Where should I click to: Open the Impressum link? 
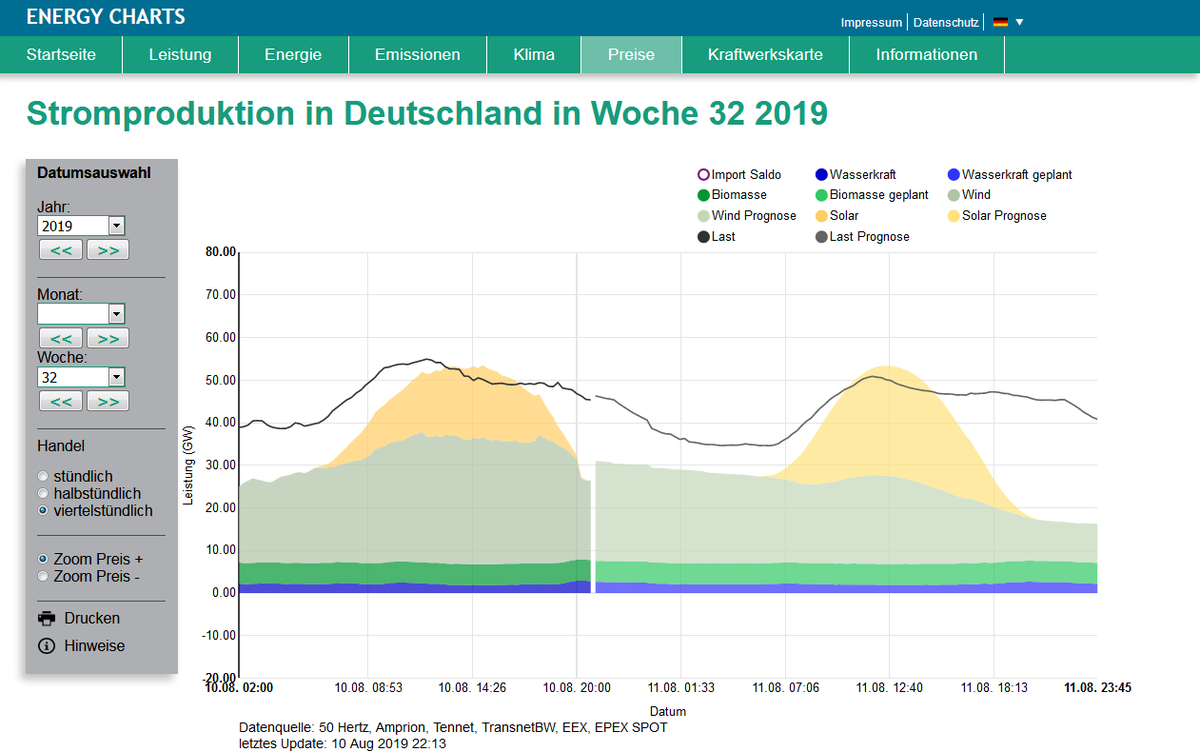click(871, 22)
